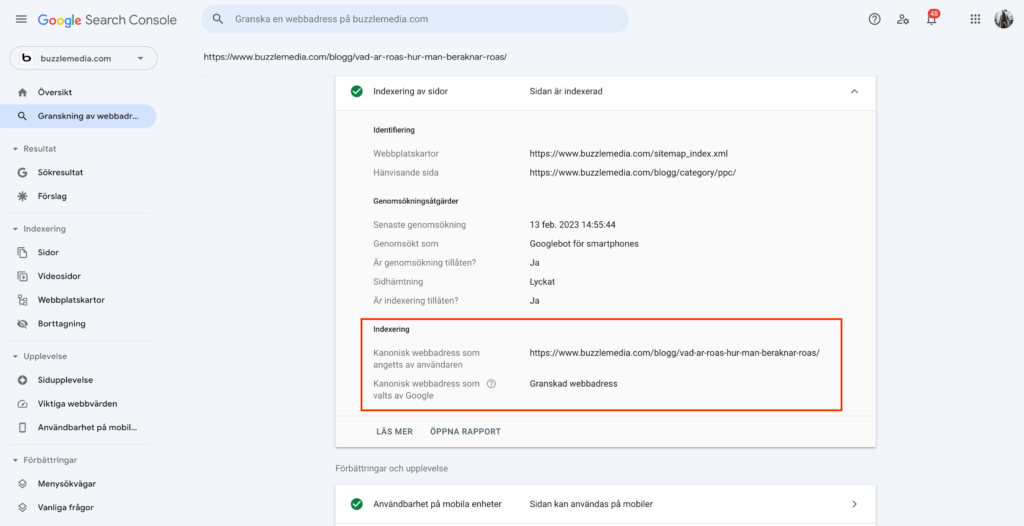Click green check beside Indexering av sidor

(357, 91)
